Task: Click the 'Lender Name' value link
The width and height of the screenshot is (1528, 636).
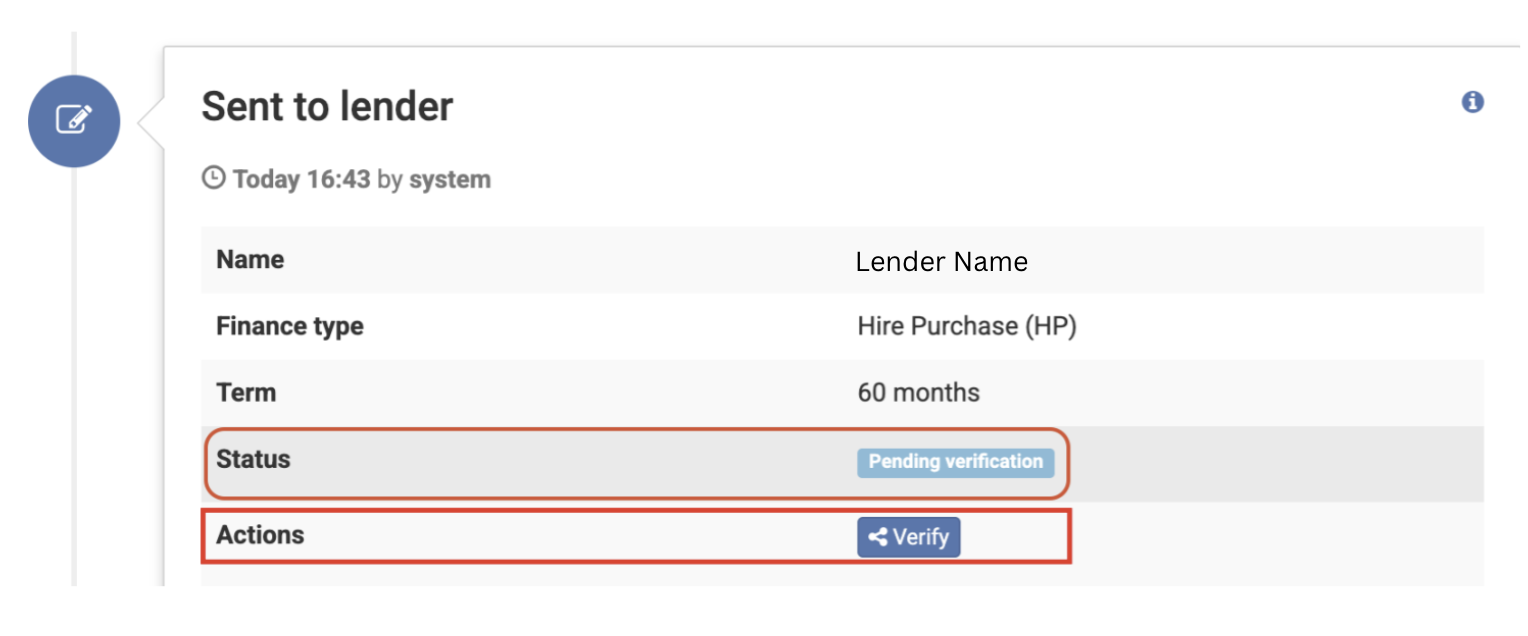Action: 941,261
